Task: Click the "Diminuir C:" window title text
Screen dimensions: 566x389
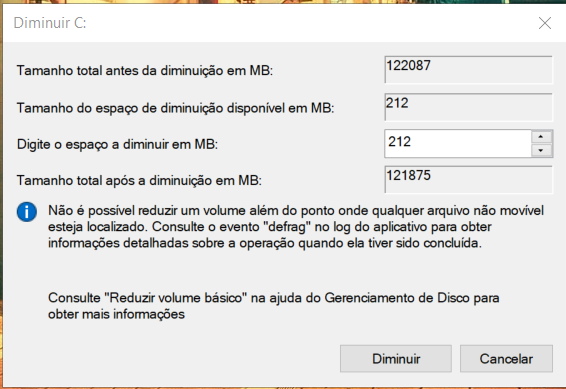Action: pyautogui.click(x=50, y=23)
